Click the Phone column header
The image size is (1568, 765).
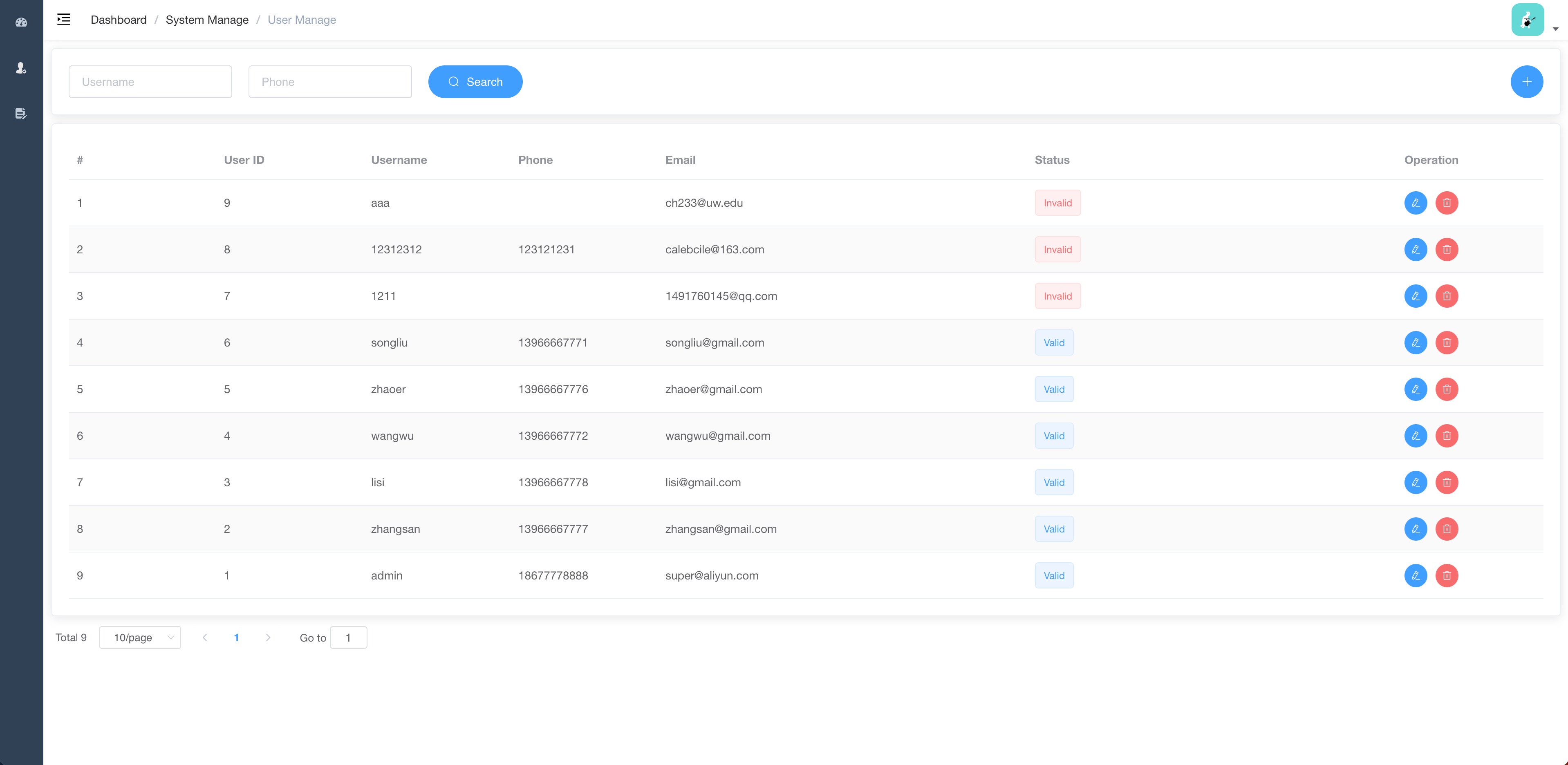[x=535, y=160]
